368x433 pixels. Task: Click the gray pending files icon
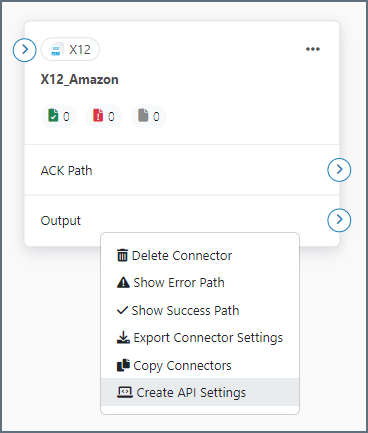pos(143,115)
